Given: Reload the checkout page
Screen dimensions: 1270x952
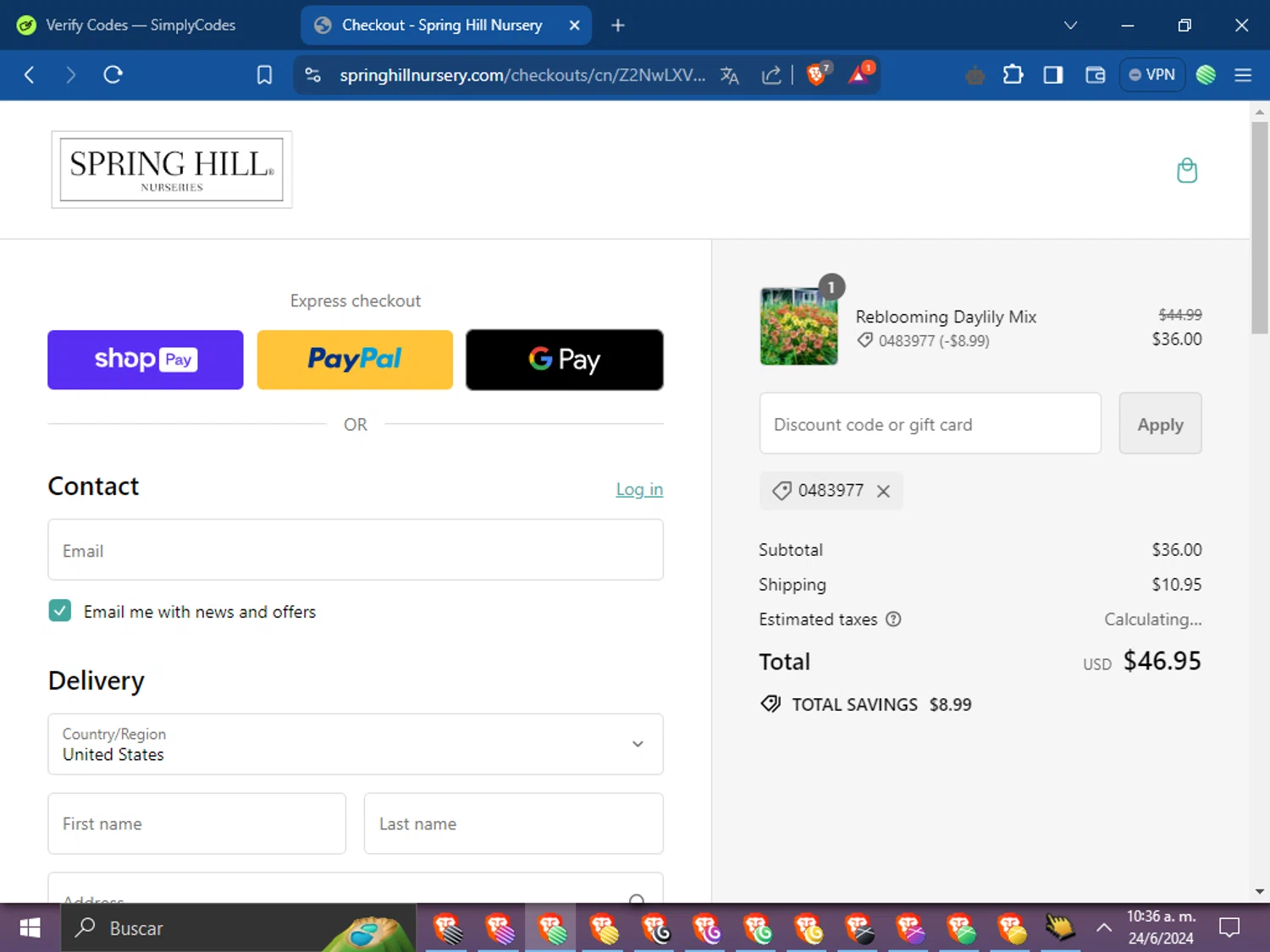Looking at the screenshot, I should [x=113, y=75].
